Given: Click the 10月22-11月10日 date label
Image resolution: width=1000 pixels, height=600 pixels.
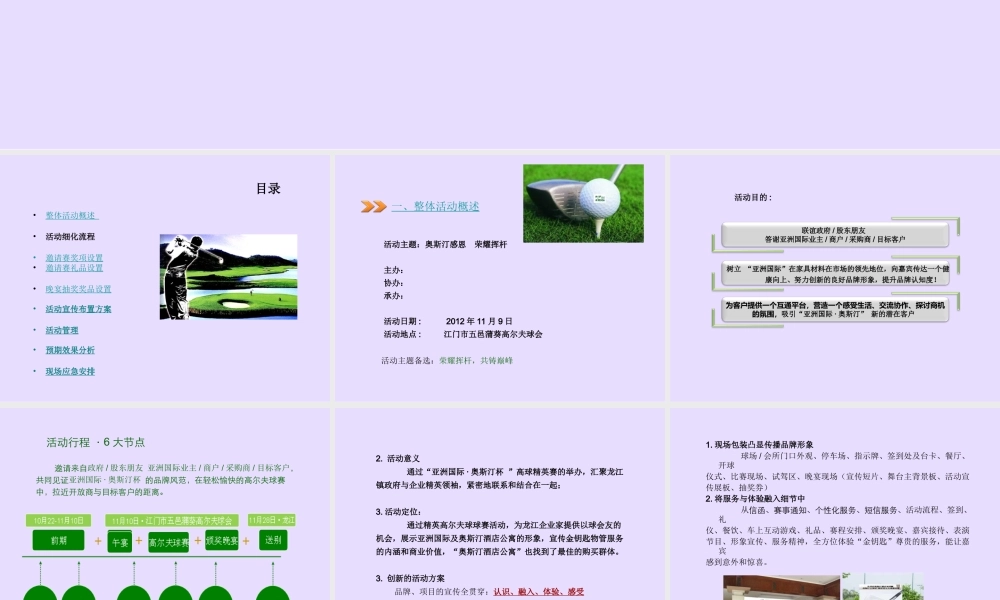Looking at the screenshot, I should click(x=59, y=520).
